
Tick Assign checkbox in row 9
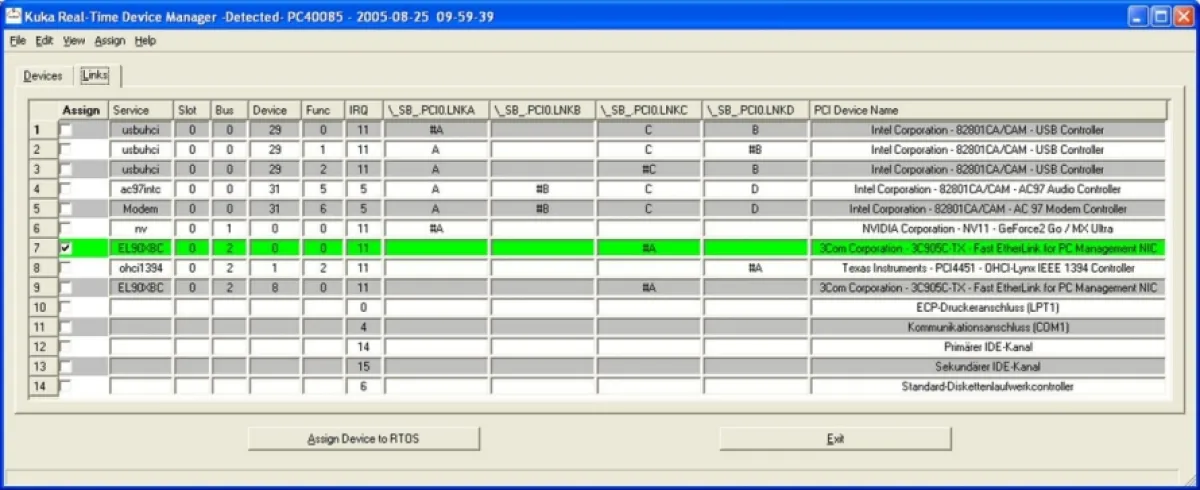click(66, 288)
